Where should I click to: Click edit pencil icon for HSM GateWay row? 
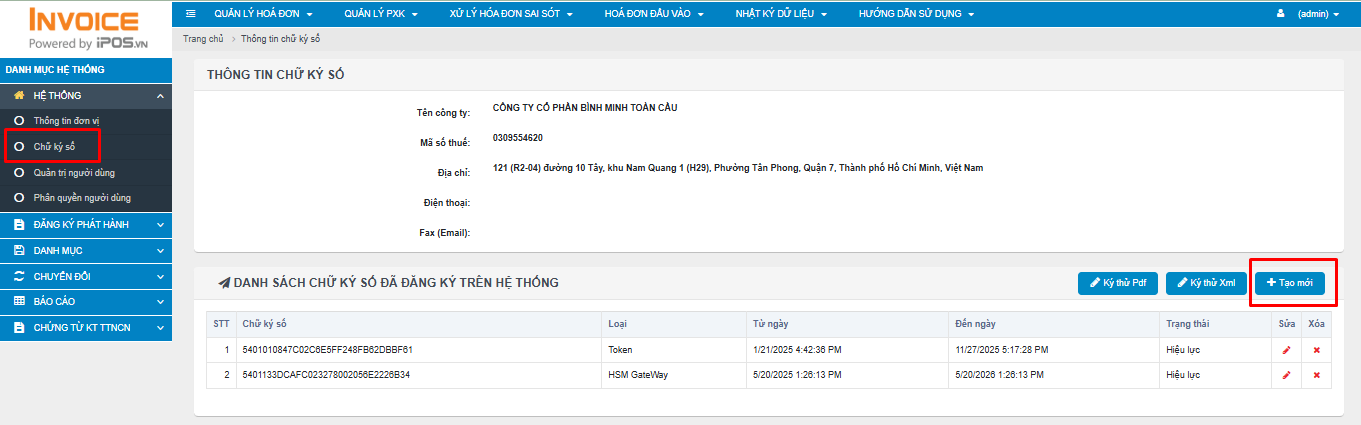[1286, 375]
